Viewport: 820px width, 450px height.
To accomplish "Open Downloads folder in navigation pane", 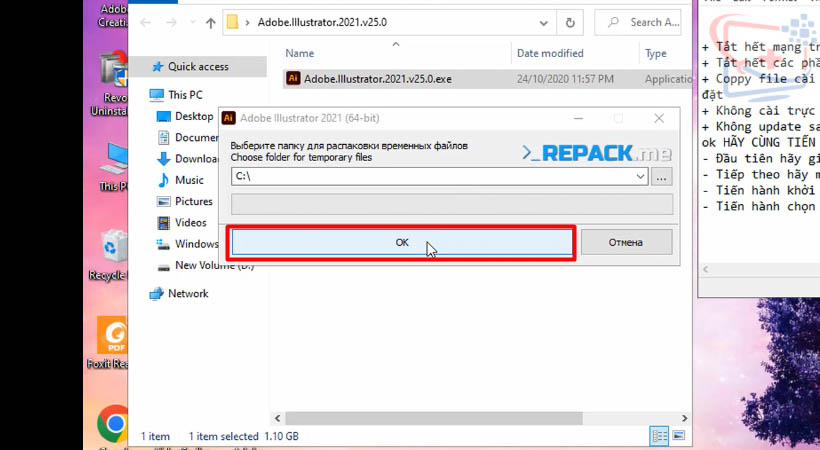I will (197, 159).
